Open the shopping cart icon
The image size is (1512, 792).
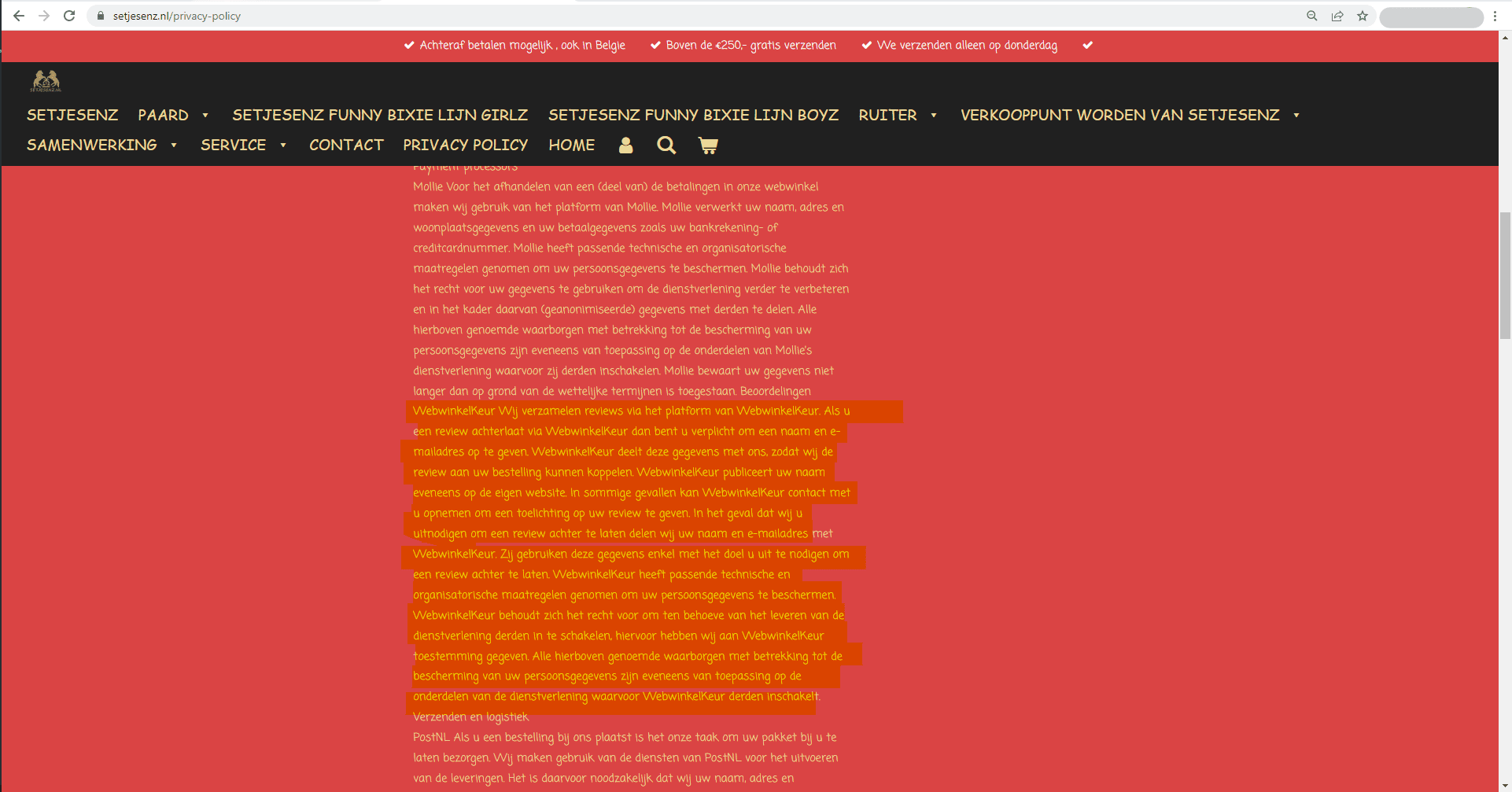707,146
